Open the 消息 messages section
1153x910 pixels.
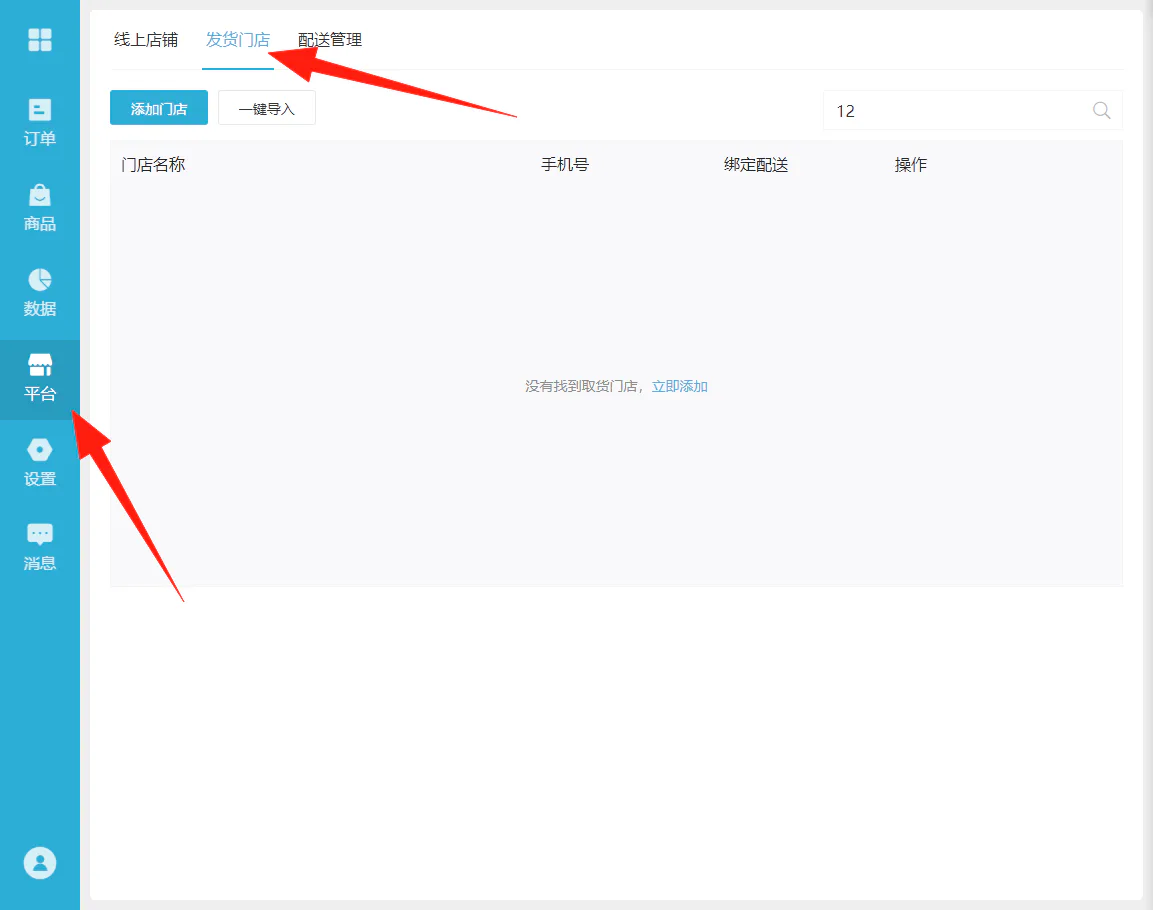click(x=40, y=548)
